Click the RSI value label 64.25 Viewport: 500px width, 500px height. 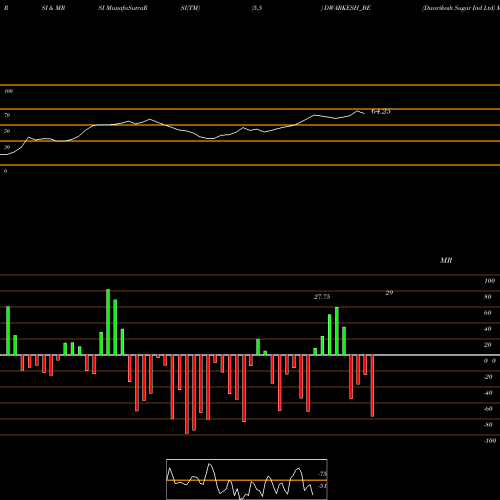coord(381,111)
